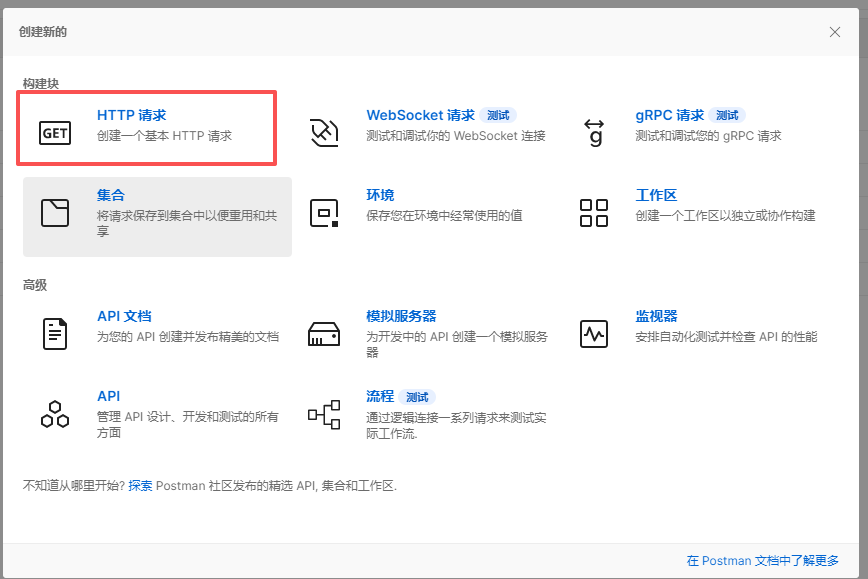Screen dimensions: 868x579
Task: Click the 构建块 section heading
Action: point(41,84)
